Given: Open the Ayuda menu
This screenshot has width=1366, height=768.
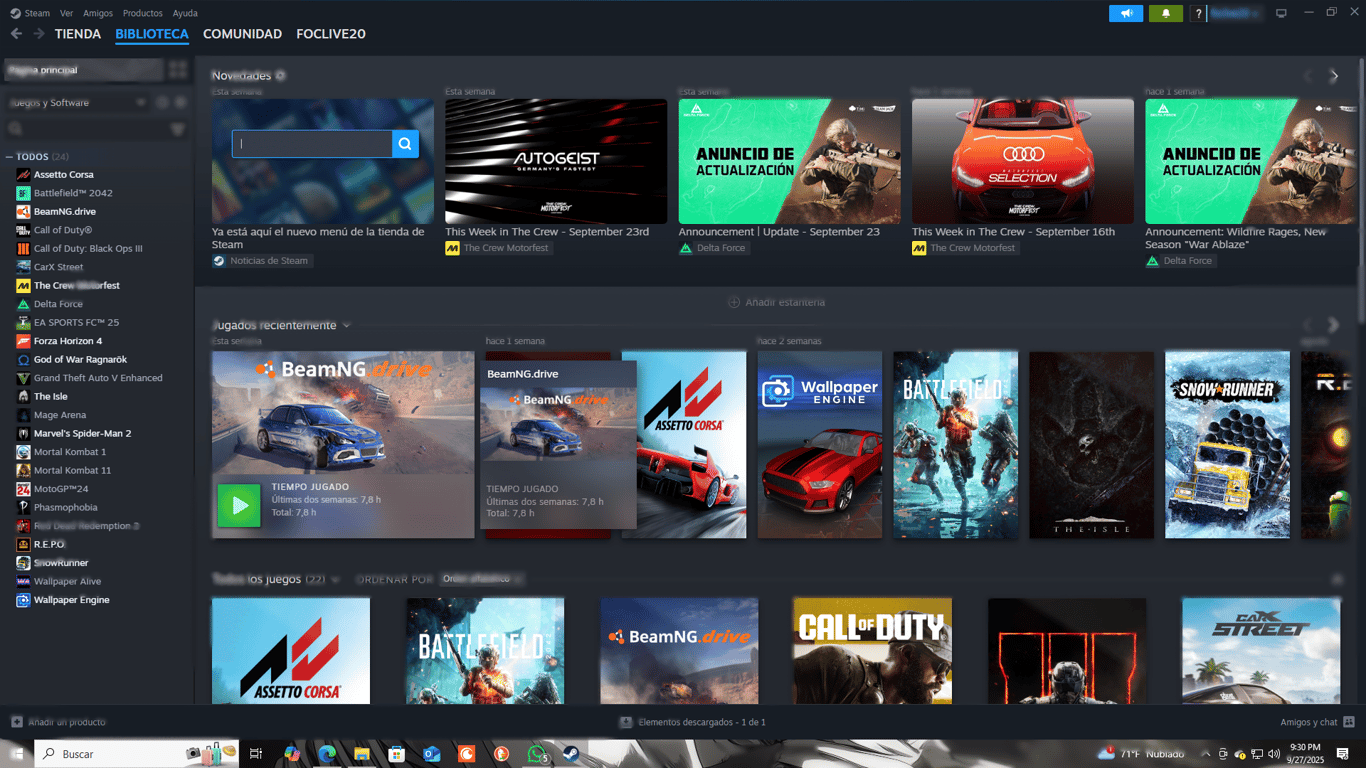Looking at the screenshot, I should [184, 13].
